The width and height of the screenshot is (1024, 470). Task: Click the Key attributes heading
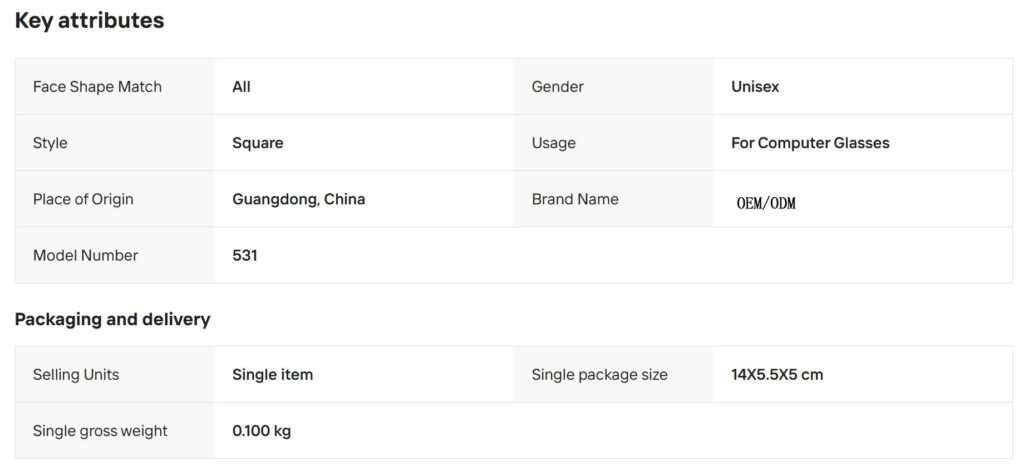point(89,21)
